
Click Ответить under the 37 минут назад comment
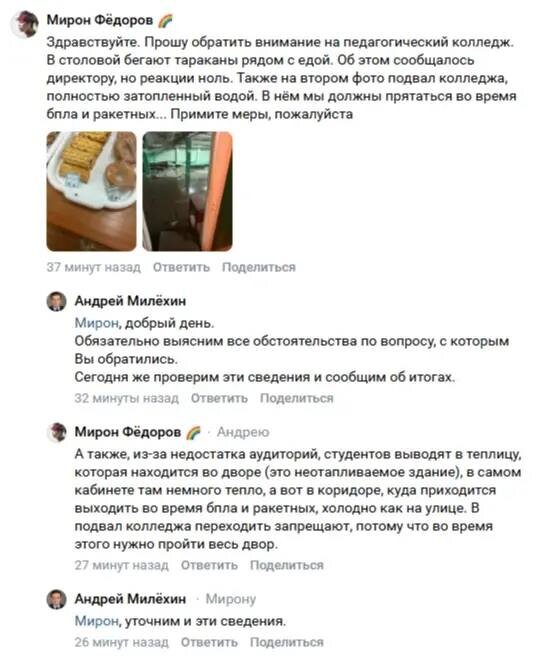pyautogui.click(x=181, y=267)
